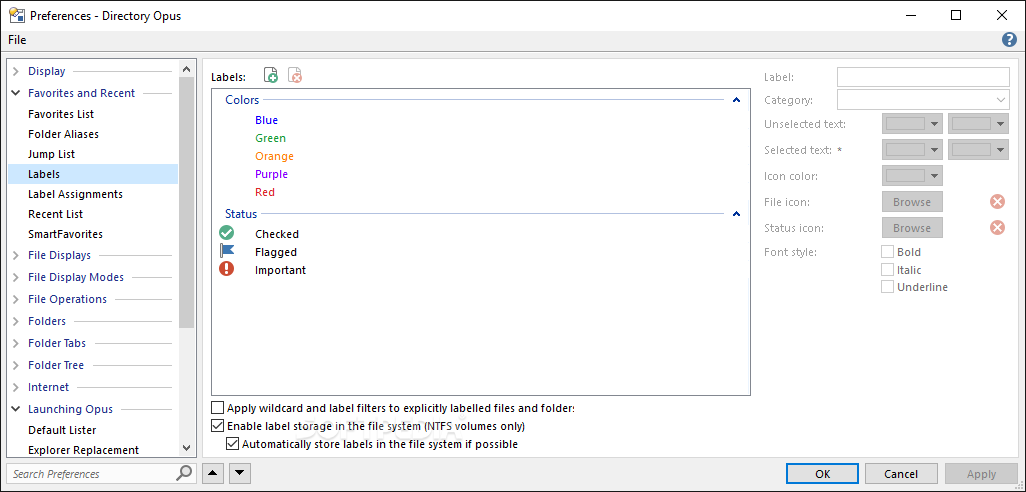This screenshot has width=1026, height=492.
Task: Expand the File Display Modes category
Action: coord(16,277)
